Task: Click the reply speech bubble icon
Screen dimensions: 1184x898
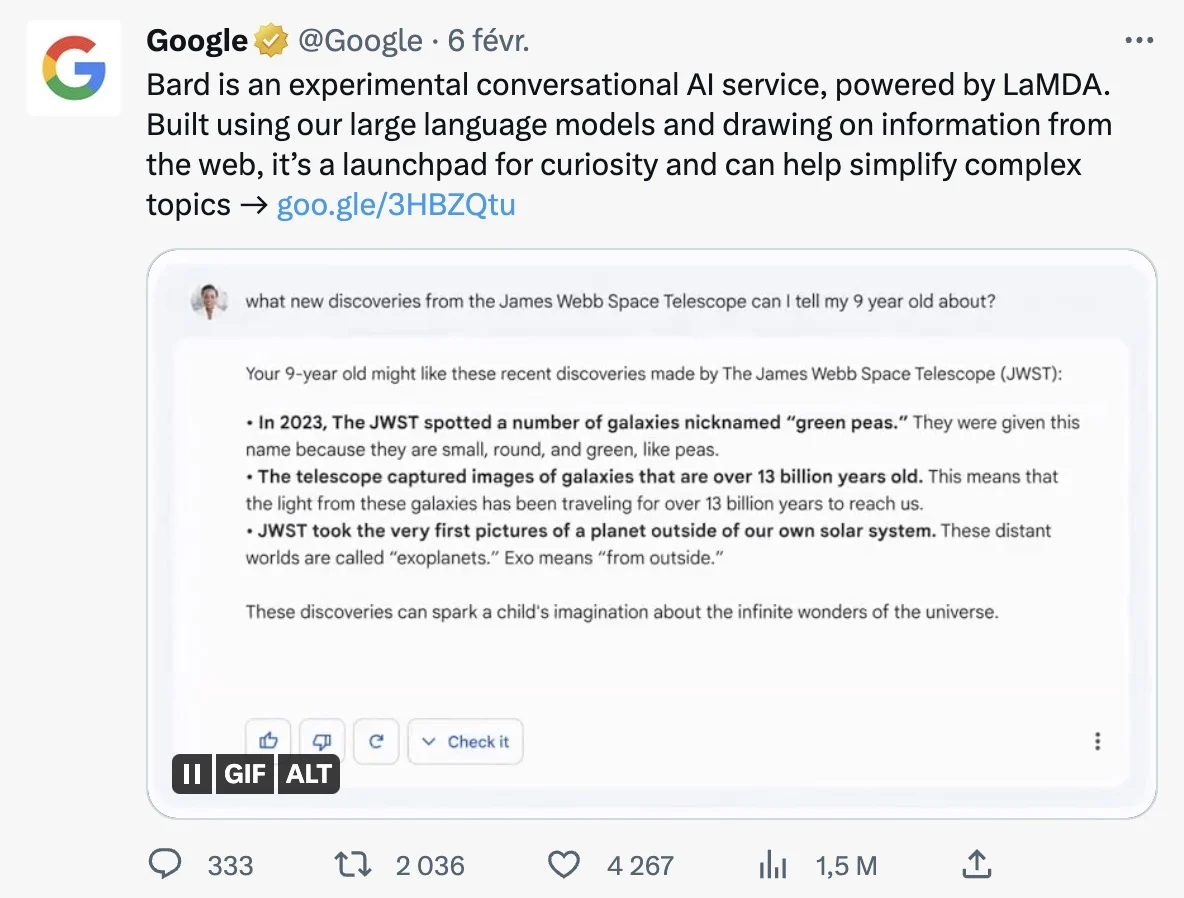Action: pyautogui.click(x=165, y=864)
